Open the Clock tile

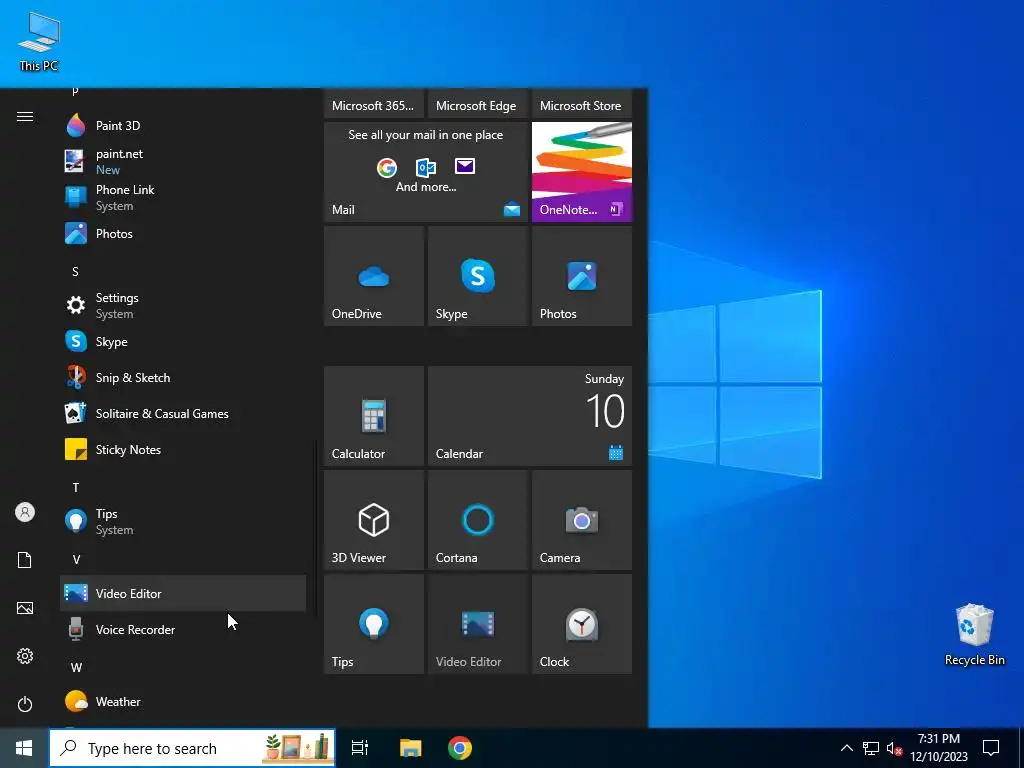pos(582,624)
